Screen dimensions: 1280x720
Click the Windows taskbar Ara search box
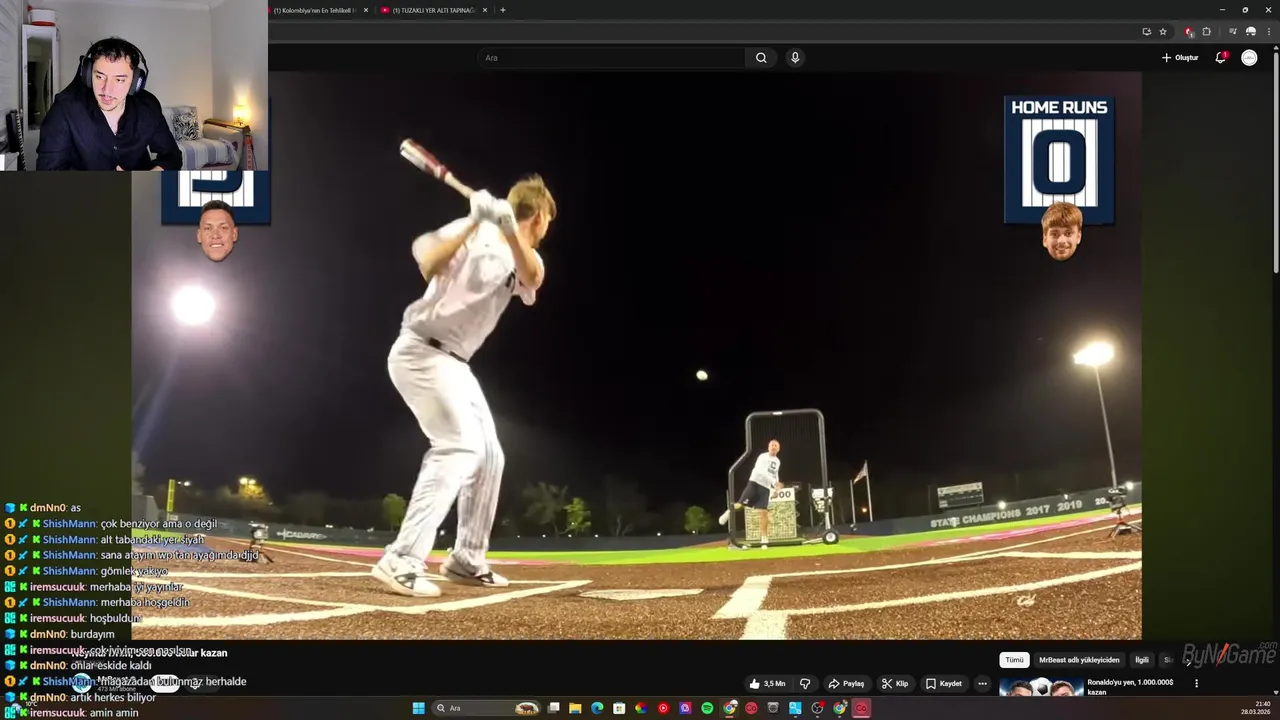486,708
